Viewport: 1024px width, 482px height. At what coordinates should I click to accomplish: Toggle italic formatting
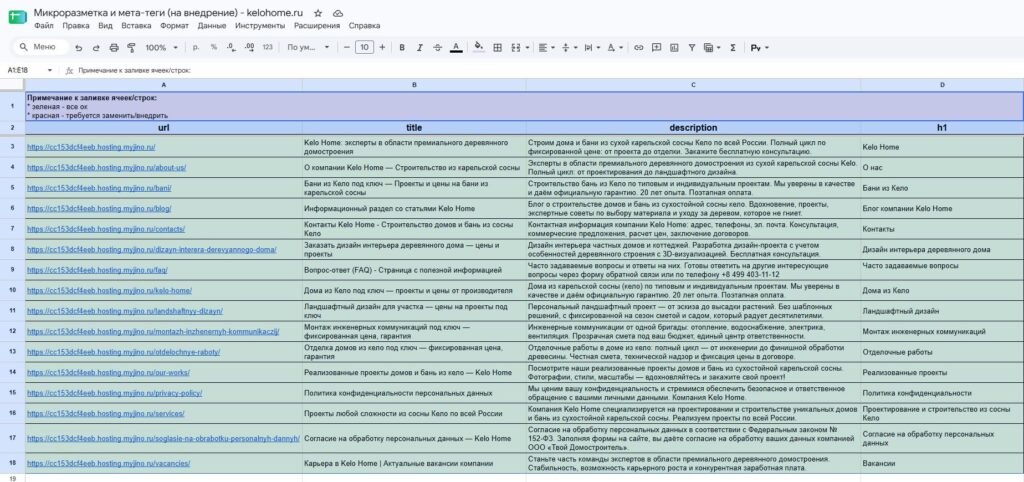[x=419, y=48]
